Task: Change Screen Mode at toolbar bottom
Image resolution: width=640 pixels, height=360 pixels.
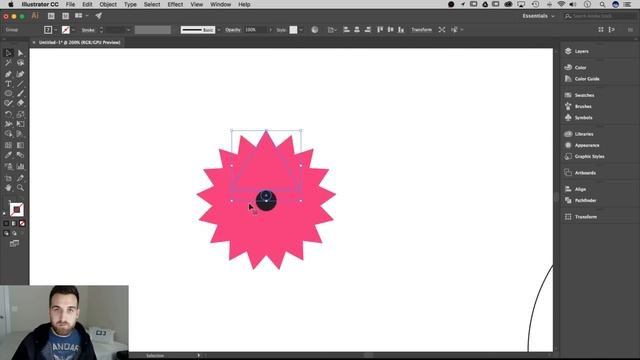Action: (14, 244)
